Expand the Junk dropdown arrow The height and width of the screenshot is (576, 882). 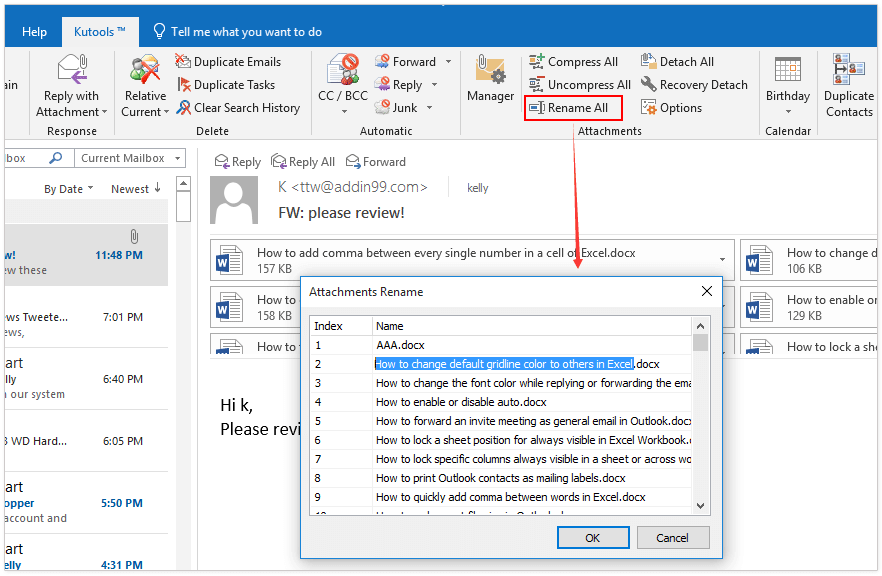point(428,107)
